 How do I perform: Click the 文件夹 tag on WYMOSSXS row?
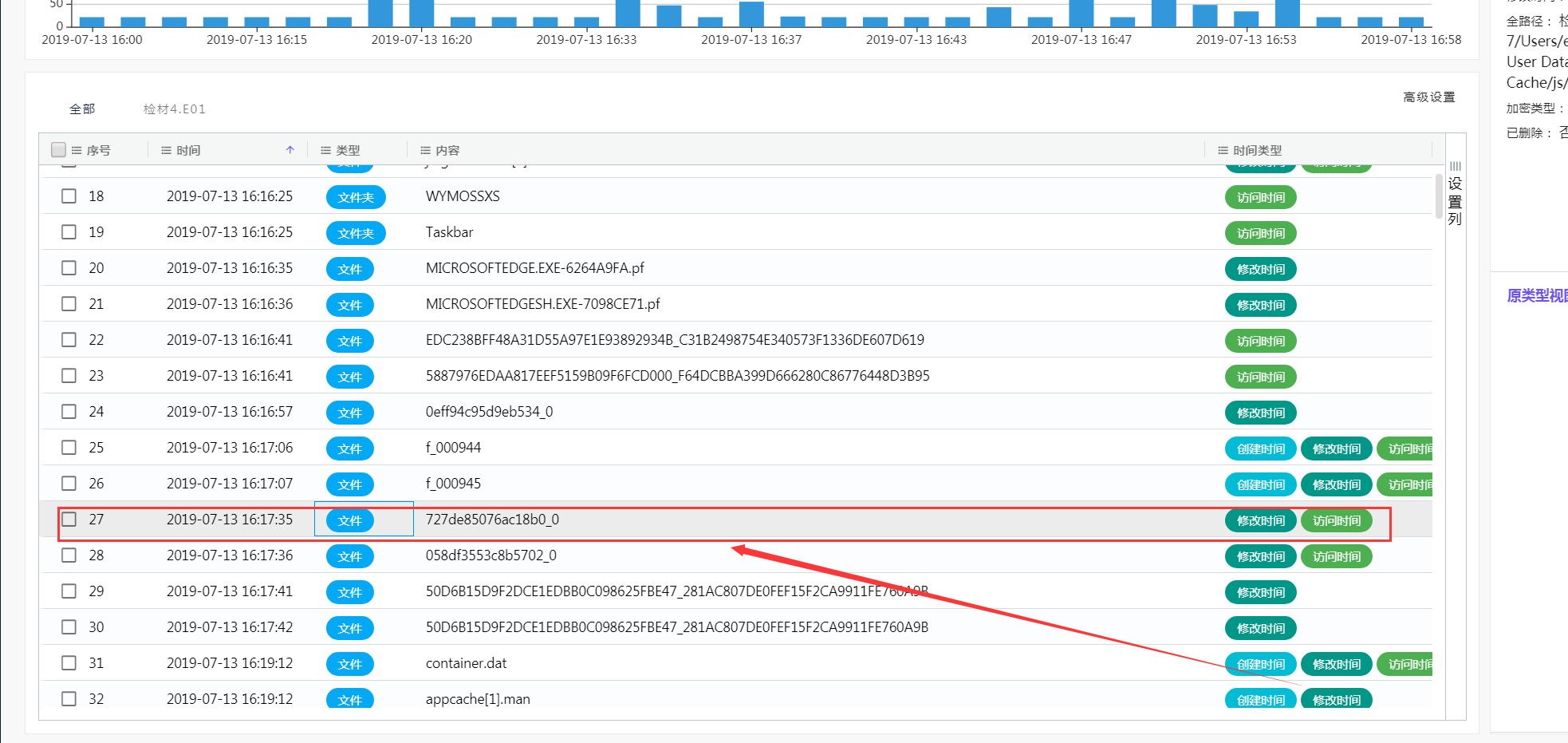pos(356,197)
